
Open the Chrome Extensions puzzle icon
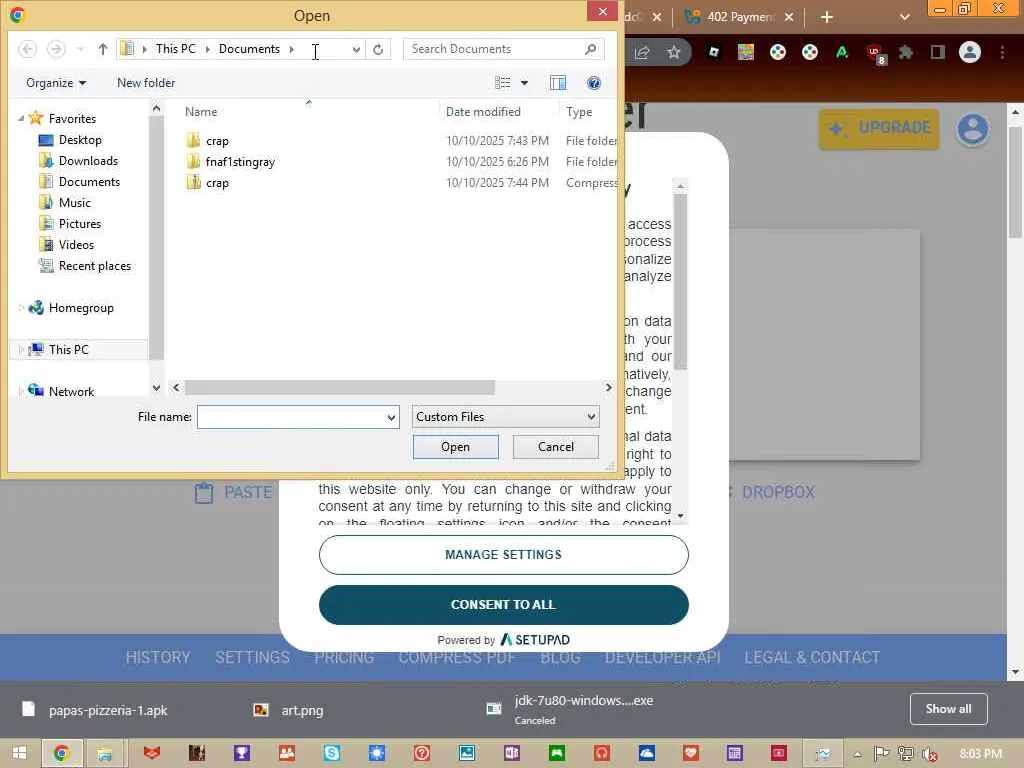coord(905,52)
